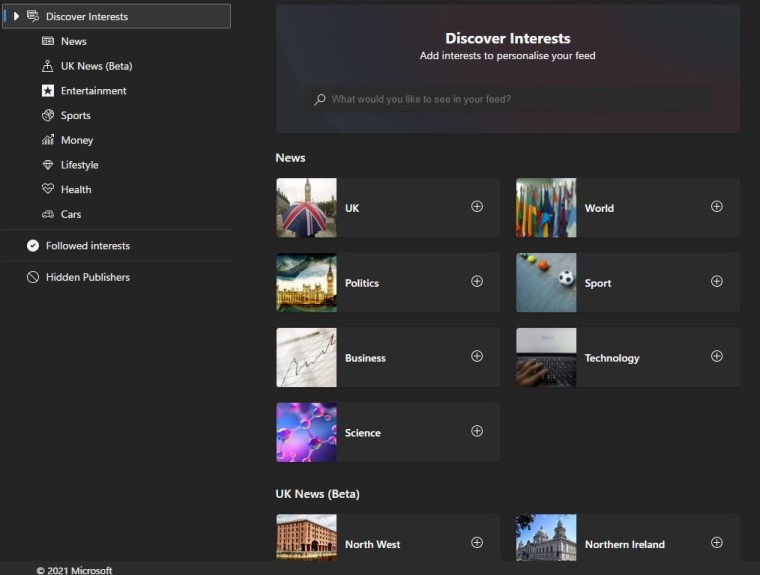Viewport: 760px width, 575px height.
Task: Click the Technology card label
Action: pos(612,358)
